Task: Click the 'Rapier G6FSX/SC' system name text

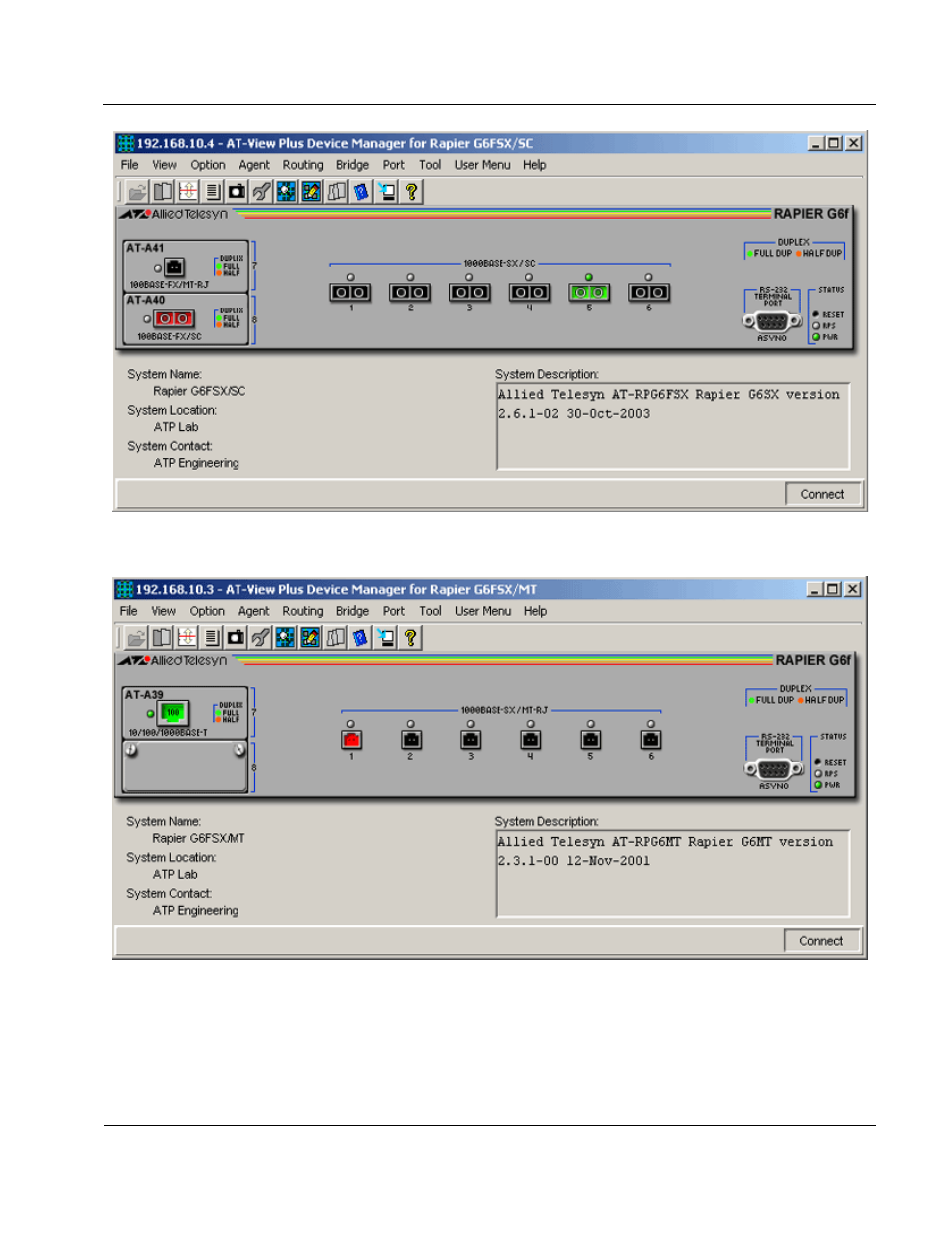Action: (200, 391)
